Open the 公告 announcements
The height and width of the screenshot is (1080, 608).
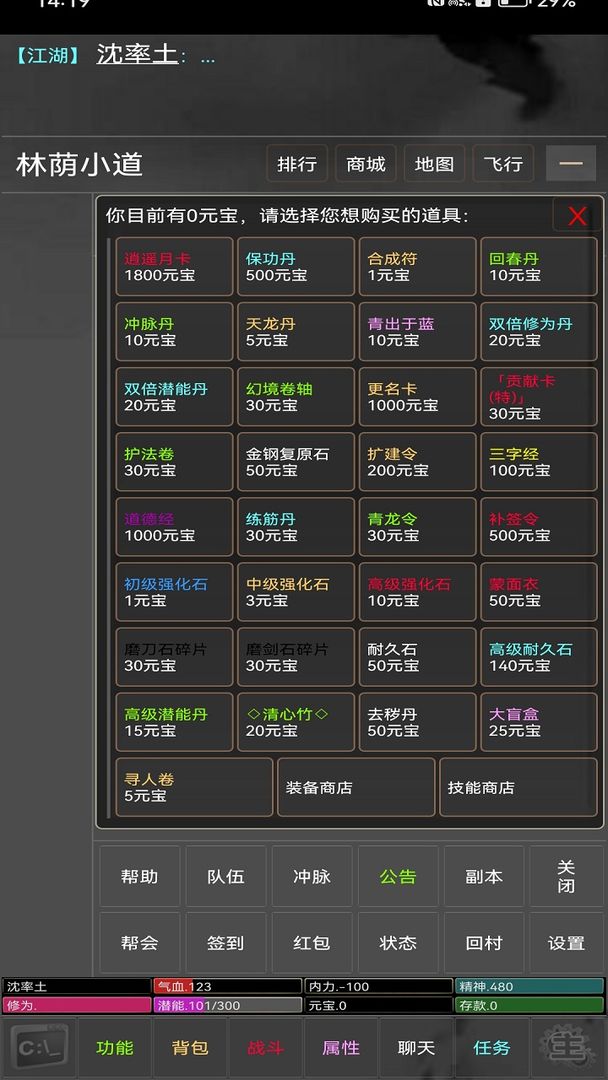397,877
